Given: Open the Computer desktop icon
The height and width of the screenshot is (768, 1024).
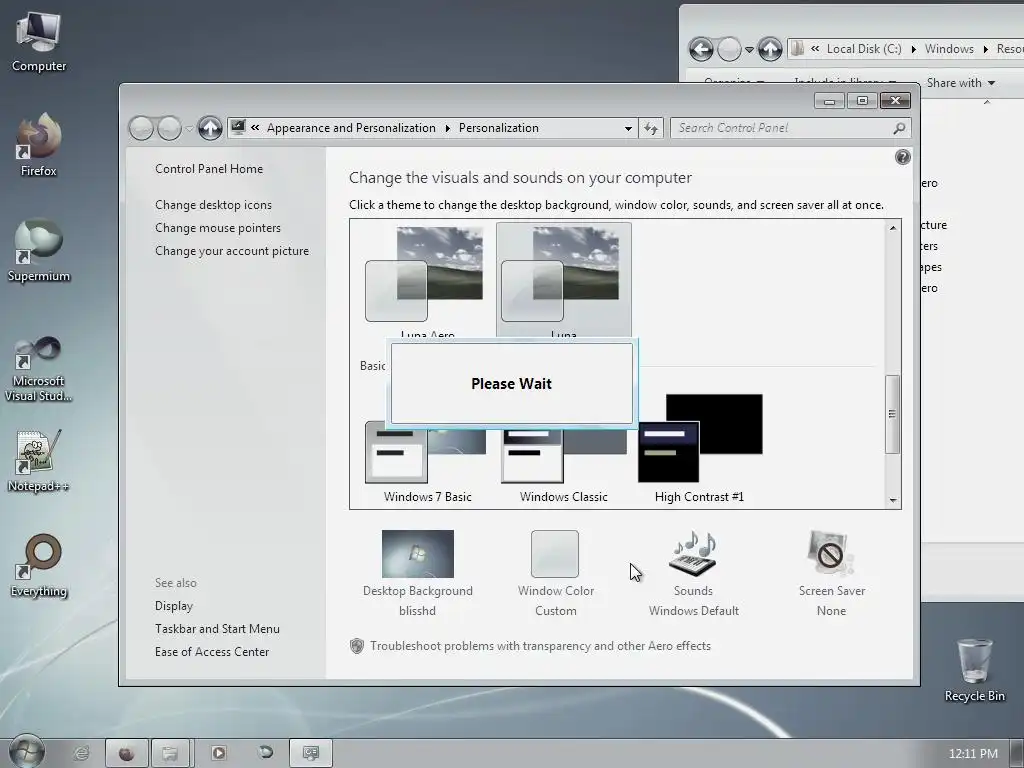Looking at the screenshot, I should (39, 40).
